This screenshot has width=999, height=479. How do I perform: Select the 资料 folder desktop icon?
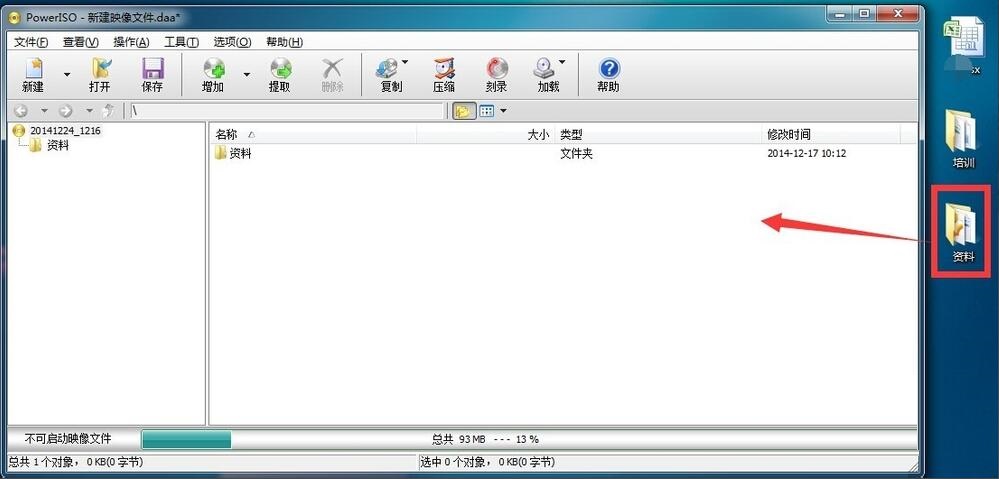[962, 232]
